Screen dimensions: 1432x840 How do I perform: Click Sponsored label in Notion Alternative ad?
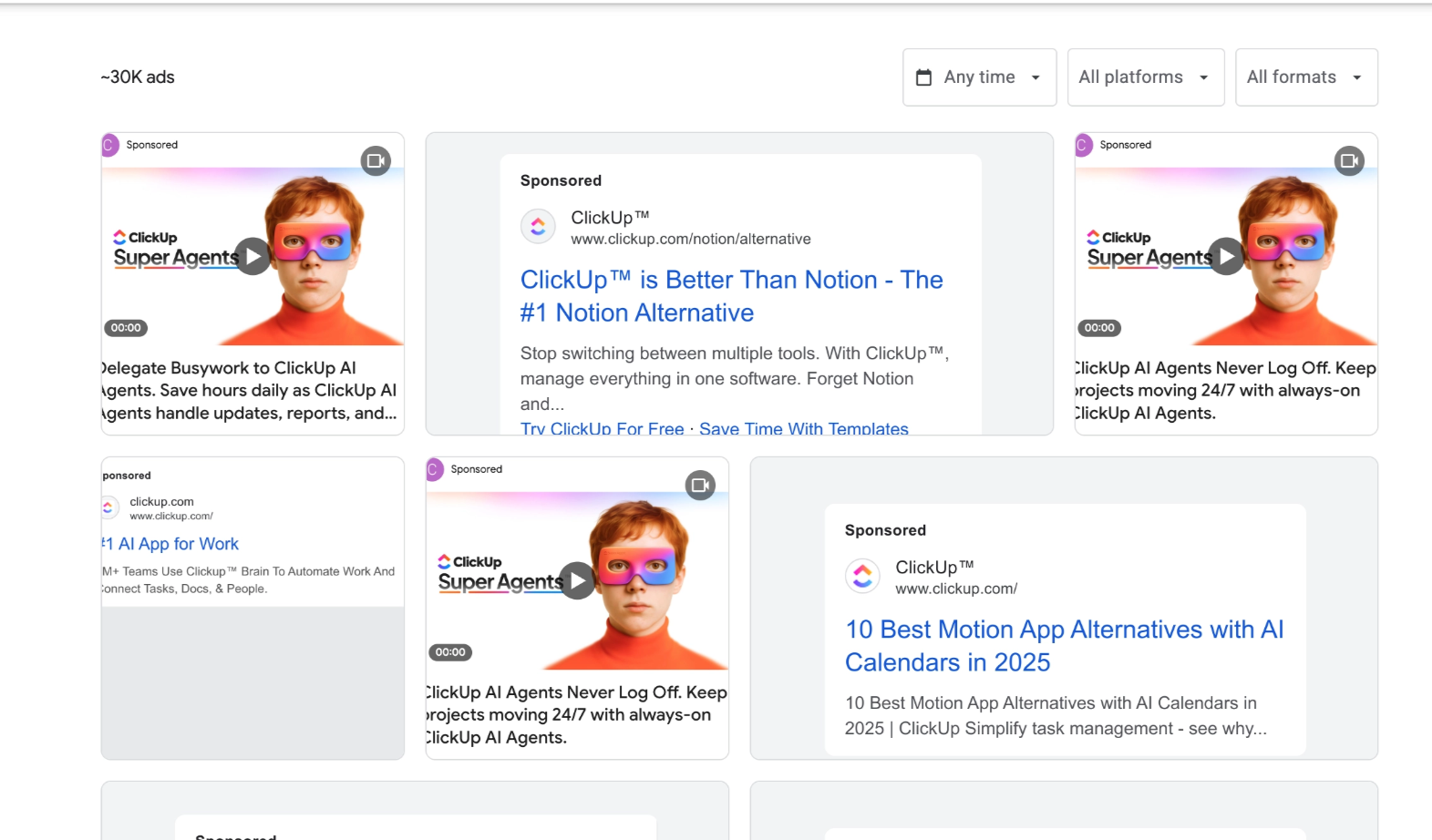click(x=561, y=180)
